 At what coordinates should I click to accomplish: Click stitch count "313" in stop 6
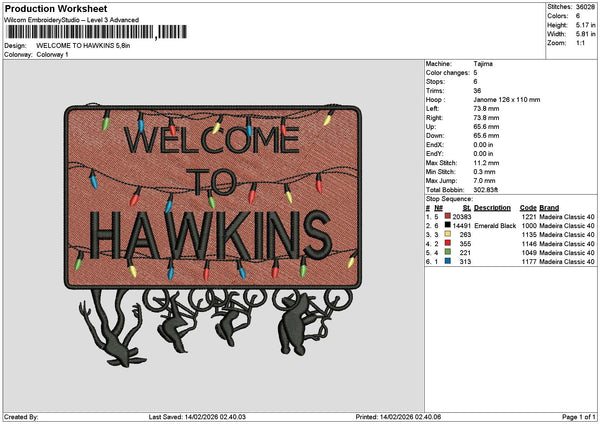[x=465, y=262]
